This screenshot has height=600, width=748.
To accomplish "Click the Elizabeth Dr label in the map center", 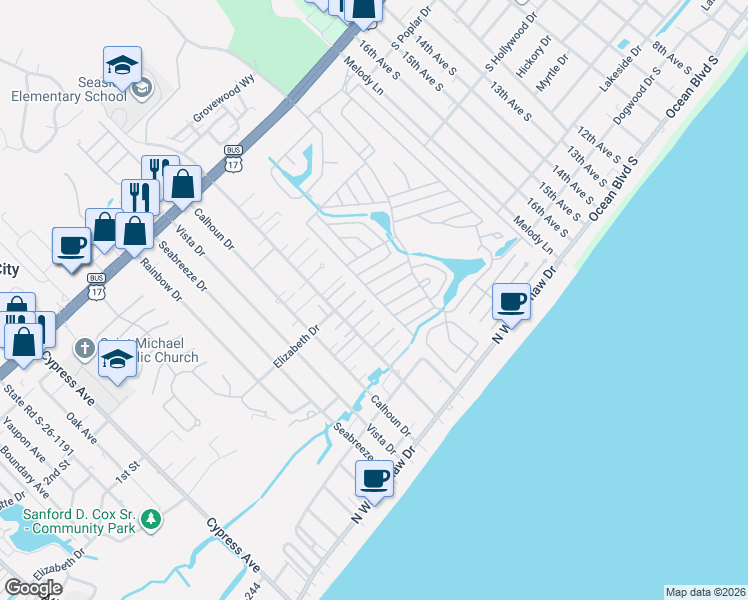I will [x=296, y=347].
